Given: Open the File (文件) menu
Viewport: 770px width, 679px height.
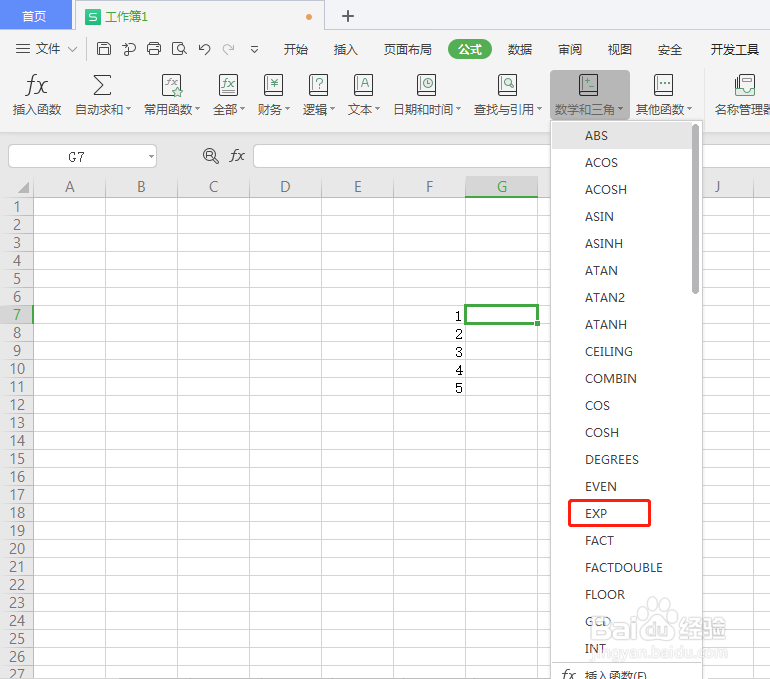Looking at the screenshot, I should coord(46,49).
